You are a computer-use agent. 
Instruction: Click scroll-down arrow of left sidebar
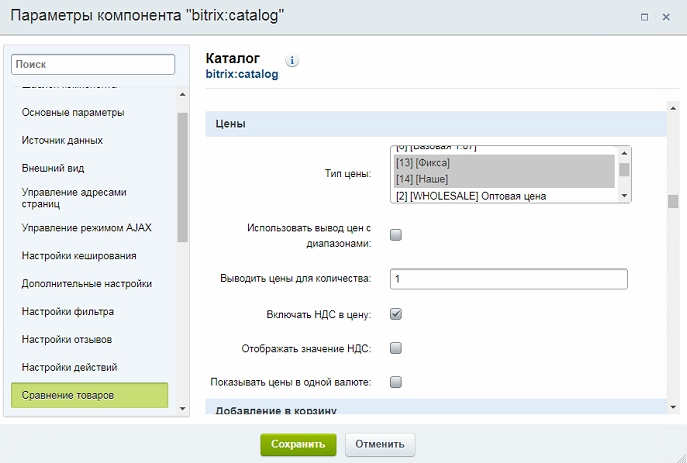[182, 408]
